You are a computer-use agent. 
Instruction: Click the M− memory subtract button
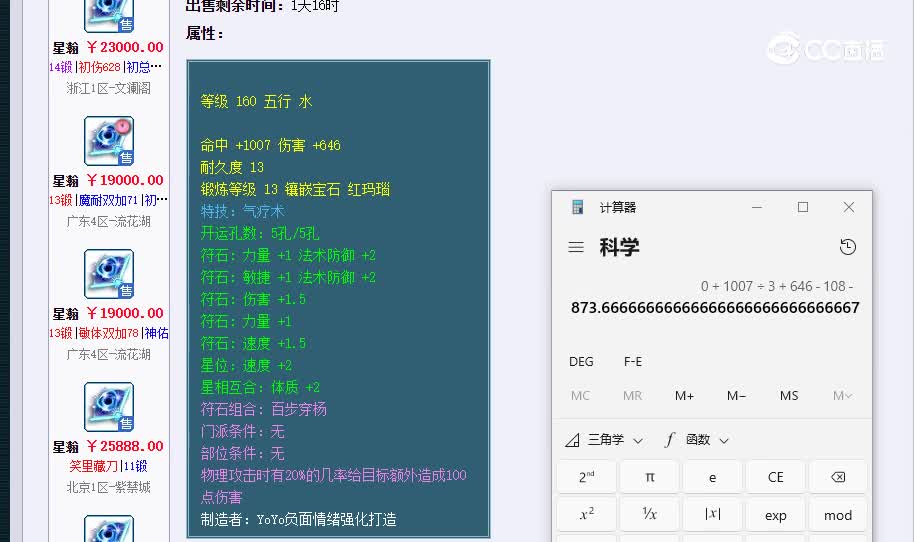pos(736,396)
